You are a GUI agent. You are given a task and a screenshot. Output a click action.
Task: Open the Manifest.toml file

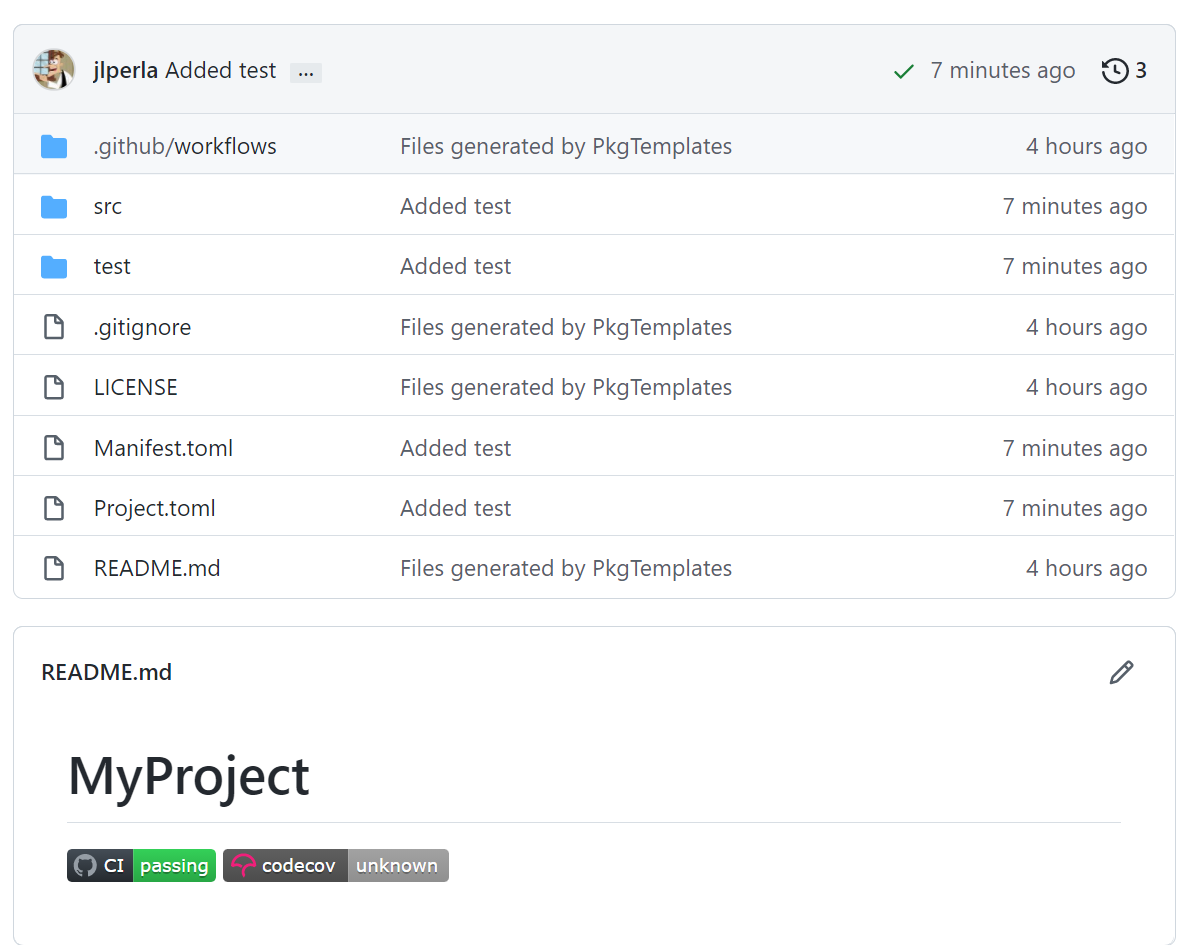[163, 448]
